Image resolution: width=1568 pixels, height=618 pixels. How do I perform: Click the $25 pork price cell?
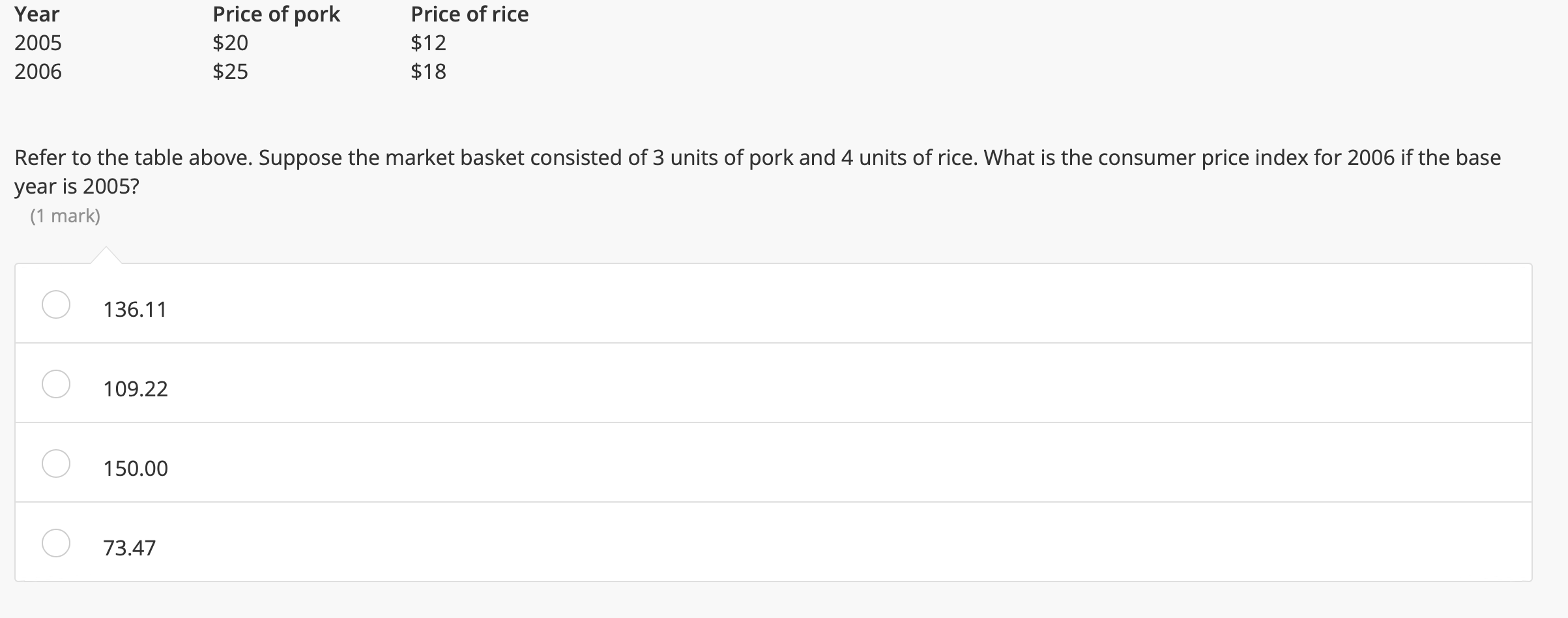point(230,71)
